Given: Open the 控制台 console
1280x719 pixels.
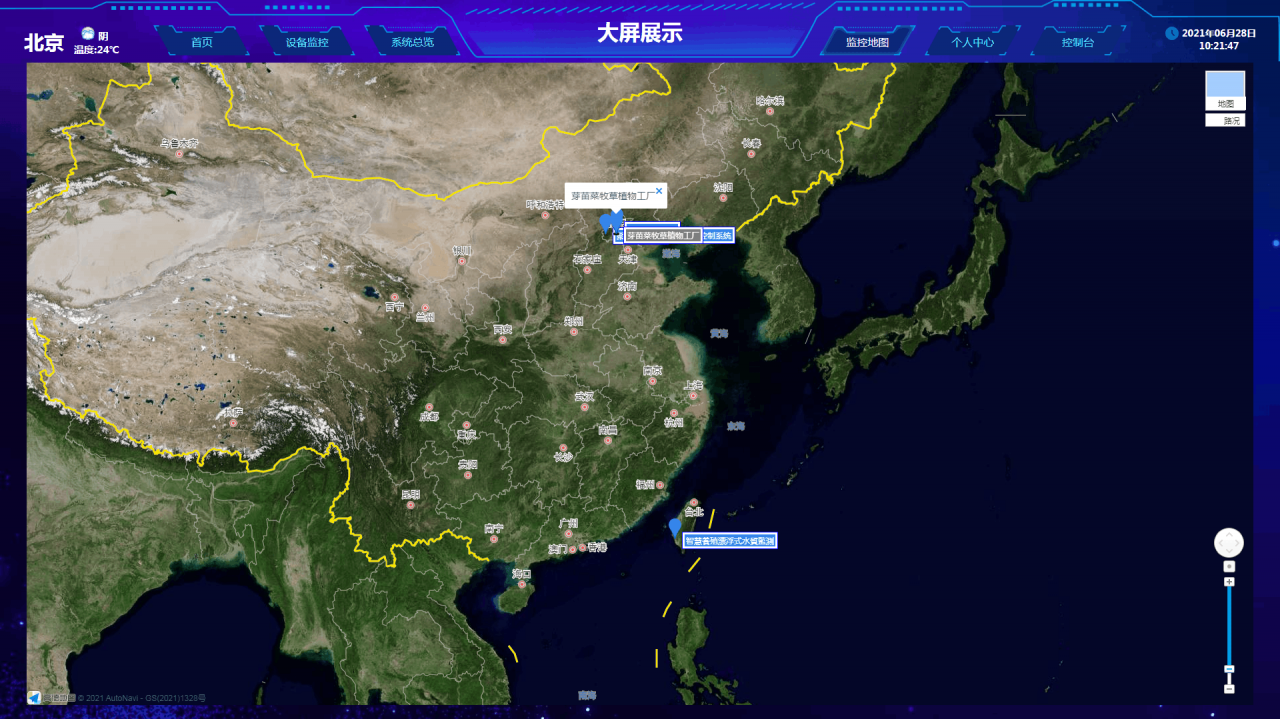Looking at the screenshot, I should tap(1077, 42).
